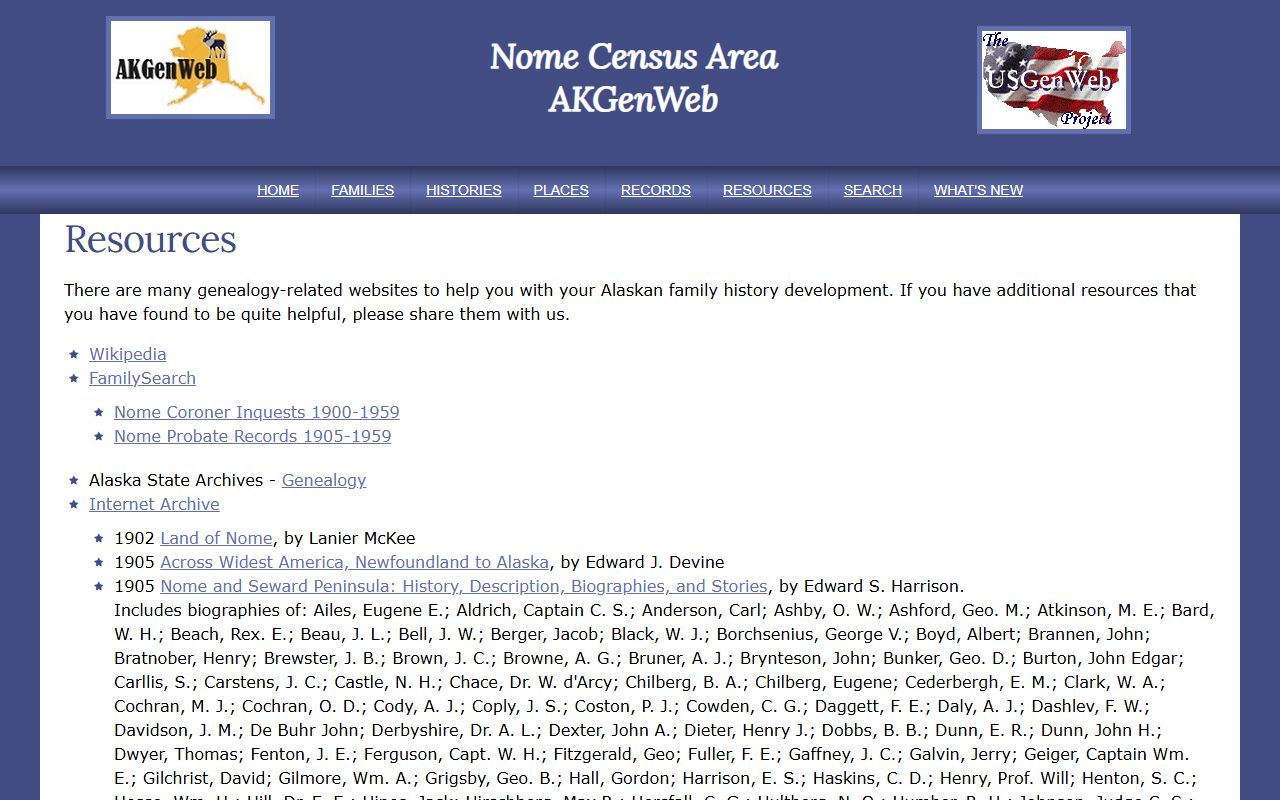Open Nome and Seward Peninsula history link
Image resolution: width=1280 pixels, height=800 pixels.
click(464, 586)
